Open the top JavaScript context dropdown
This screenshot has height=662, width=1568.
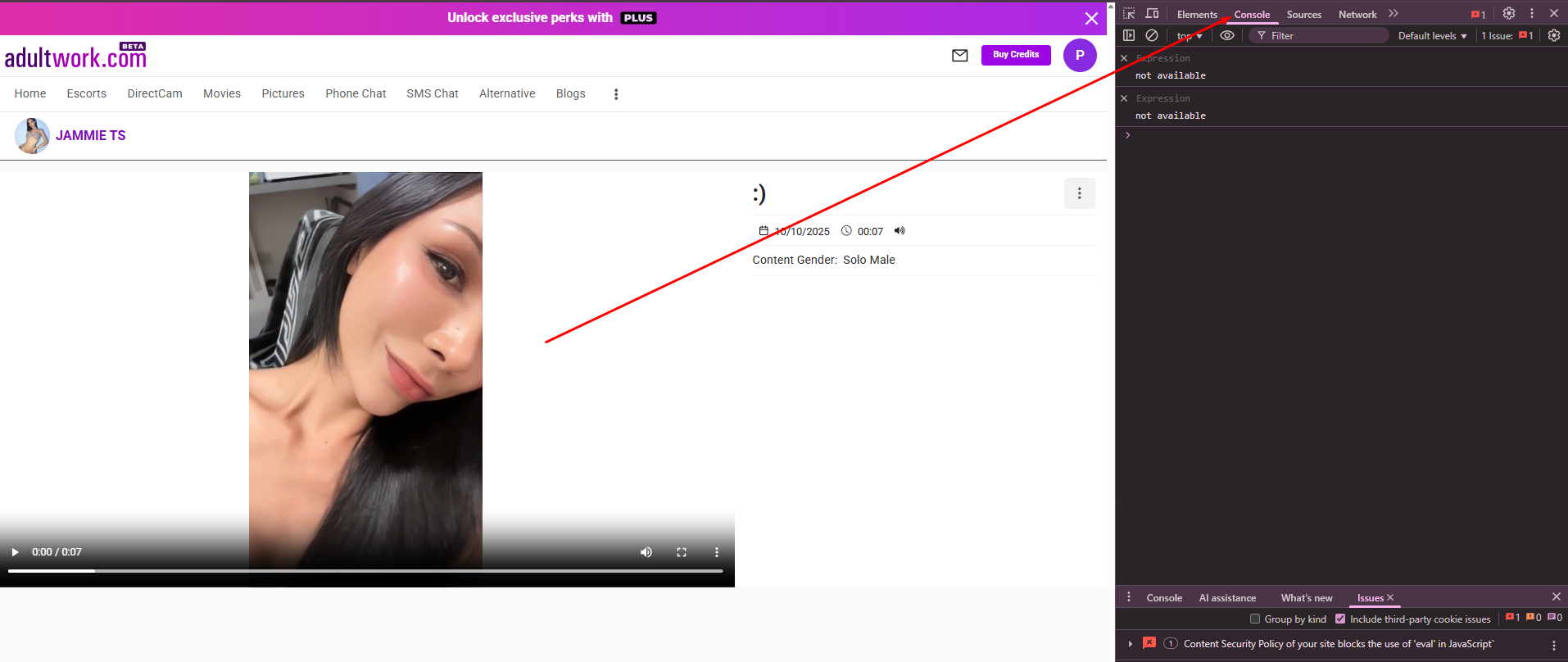(x=1190, y=36)
